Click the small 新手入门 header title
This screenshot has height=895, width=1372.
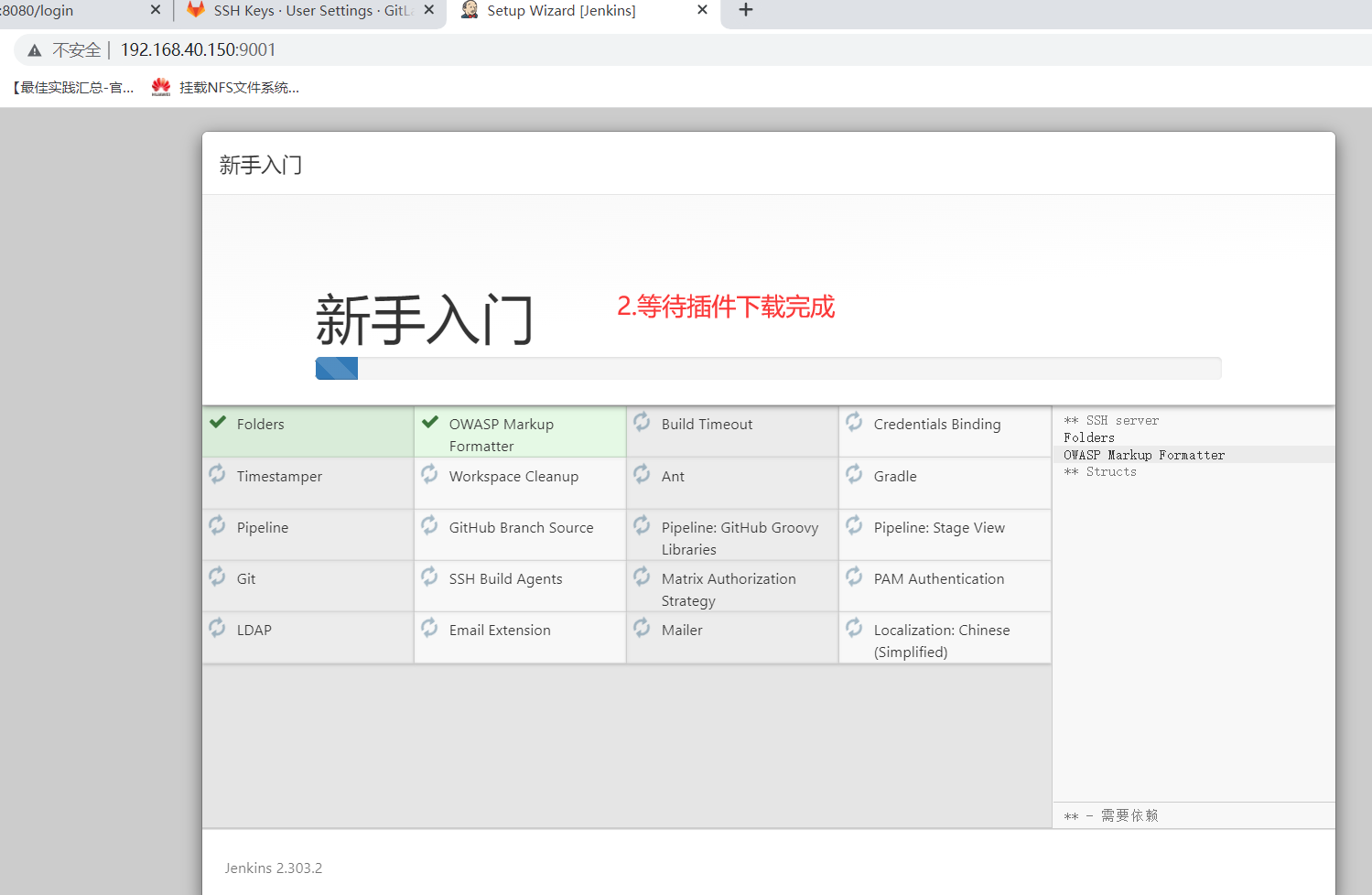click(261, 166)
